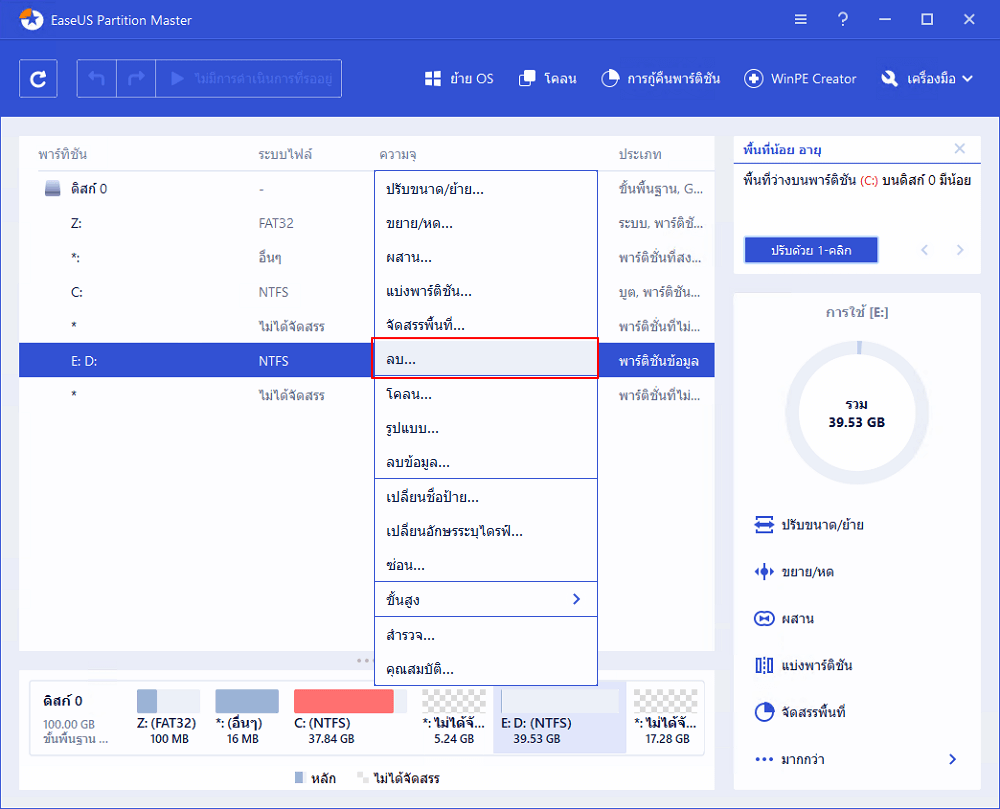Image resolution: width=1000 pixels, height=809 pixels.
Task: Select the *: อื่นๆ partition row
Action: tap(367, 258)
